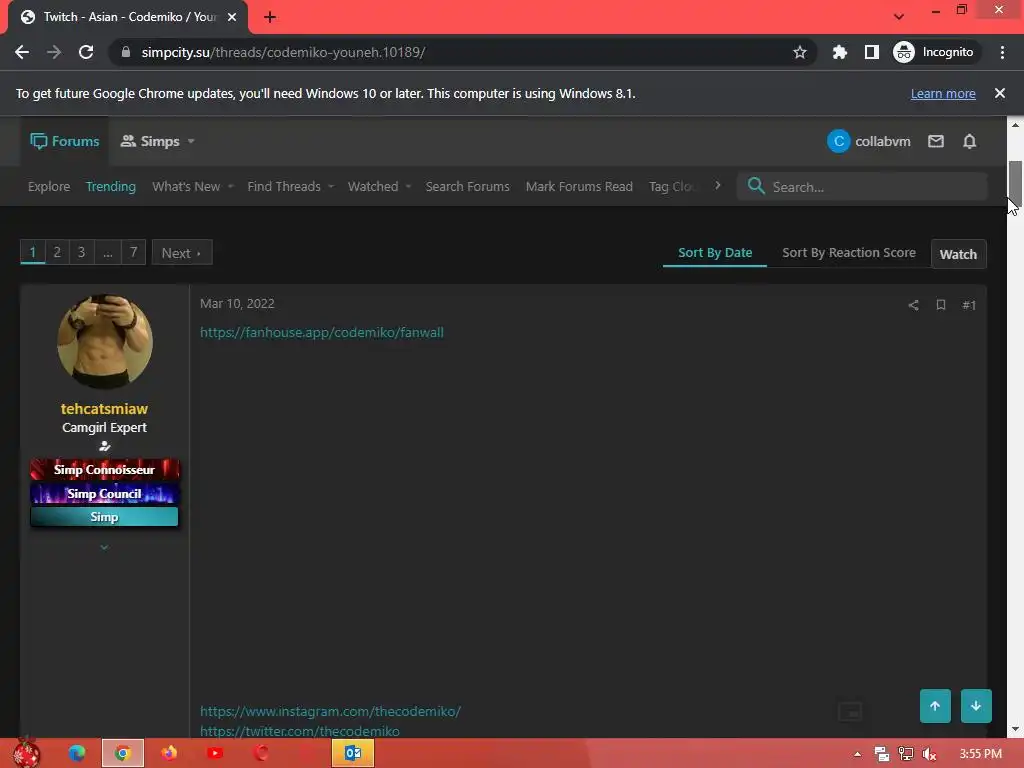Click the search magnifier icon
1024x768 pixels.
point(756,186)
